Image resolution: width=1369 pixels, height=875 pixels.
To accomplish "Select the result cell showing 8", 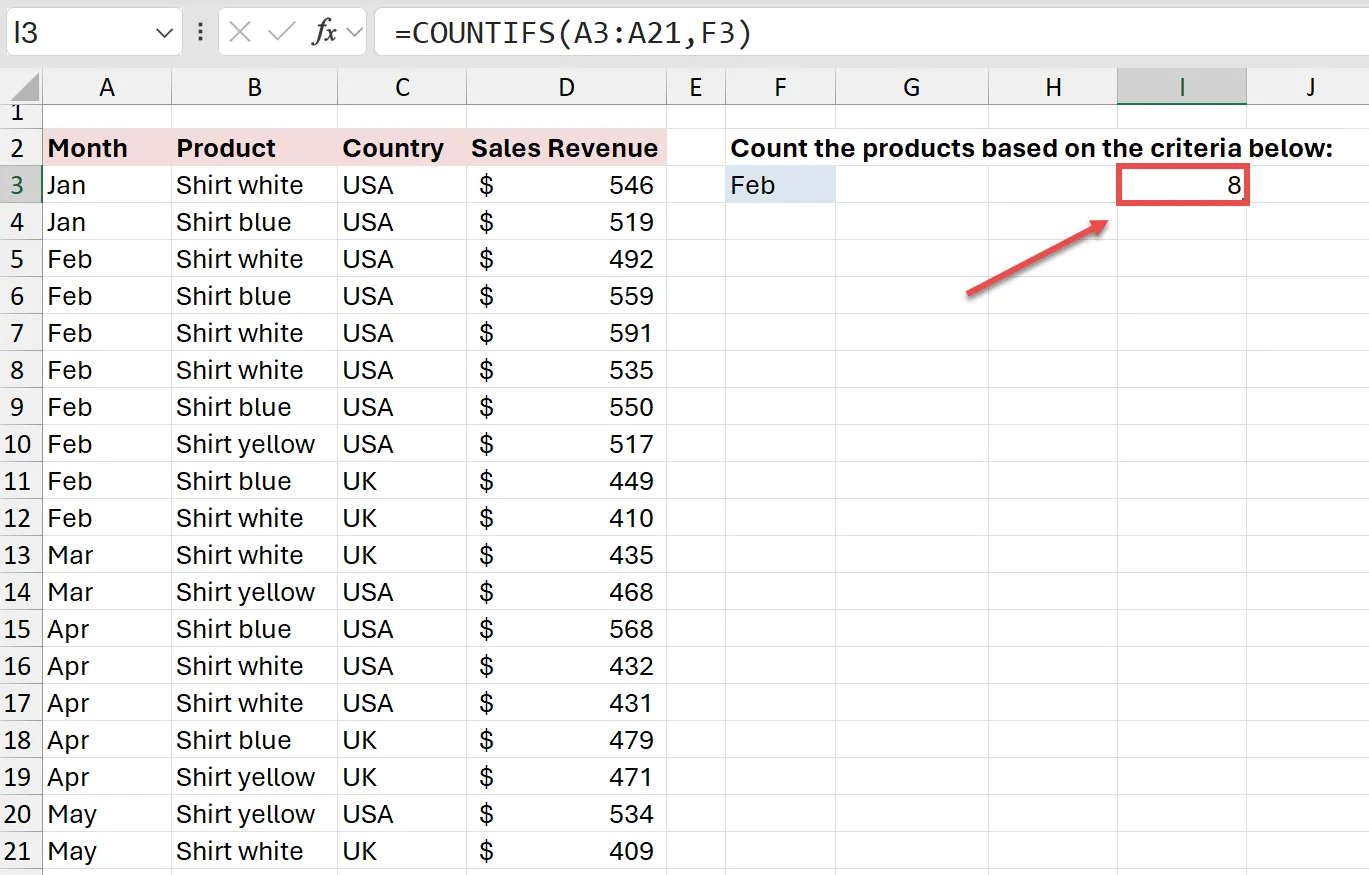I will coord(1182,185).
